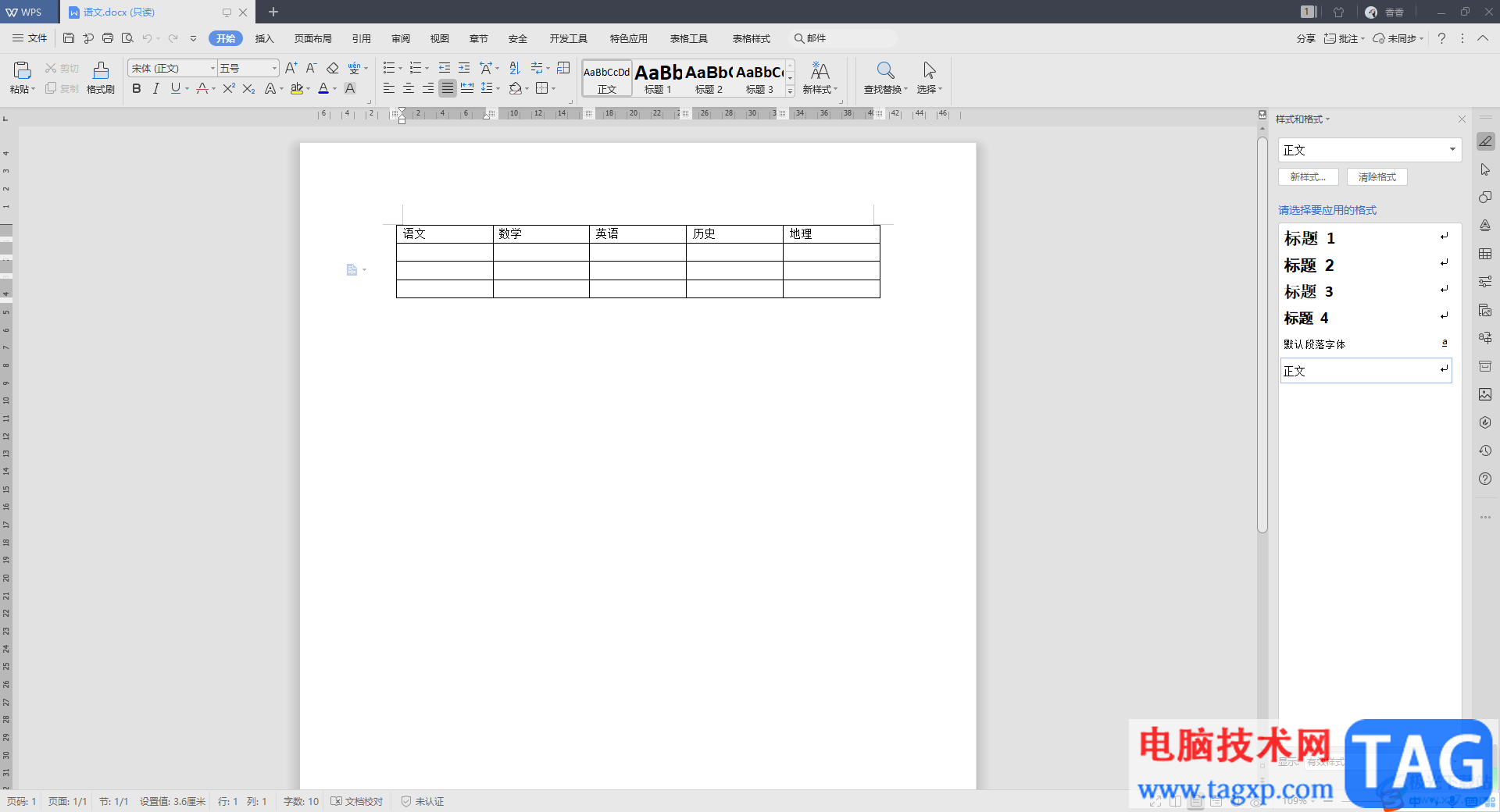Click the help question icon in right sidebar
This screenshot has width=1500, height=812.
pyautogui.click(x=1485, y=479)
